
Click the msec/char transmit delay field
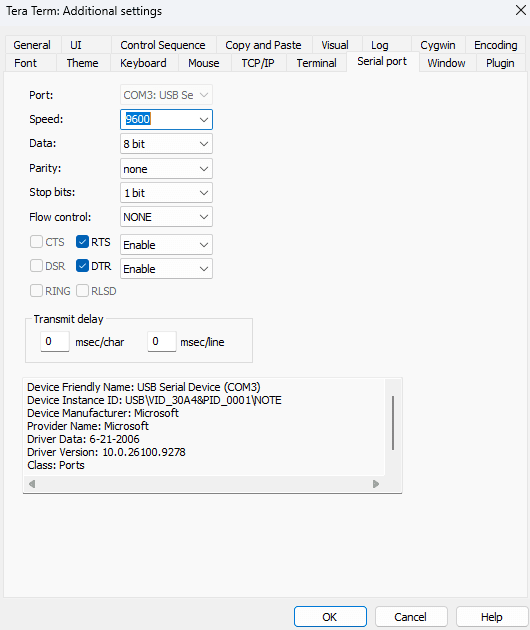point(55,342)
